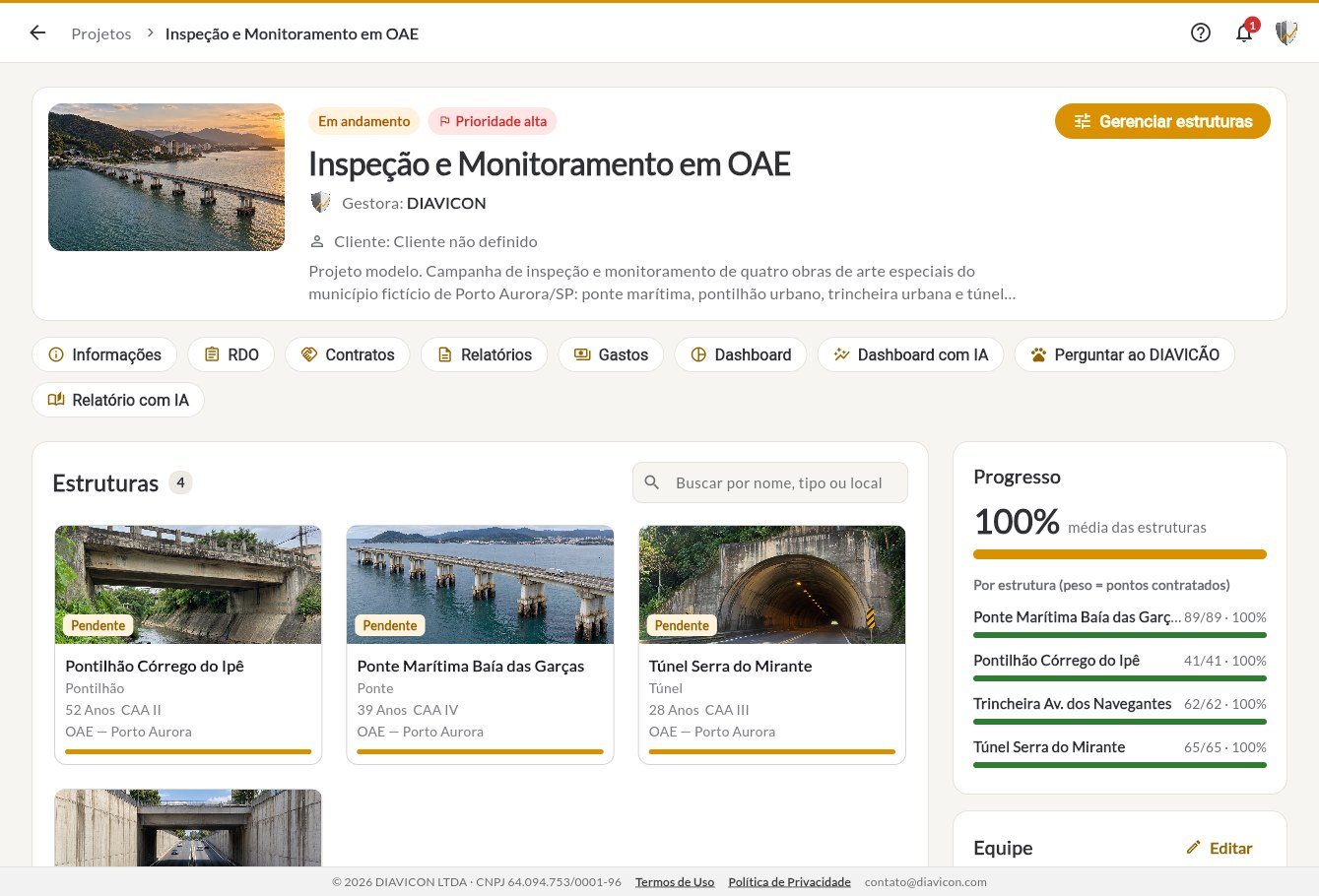Open Relatório com IA
Viewport: 1319px width, 896px height.
[118, 400]
